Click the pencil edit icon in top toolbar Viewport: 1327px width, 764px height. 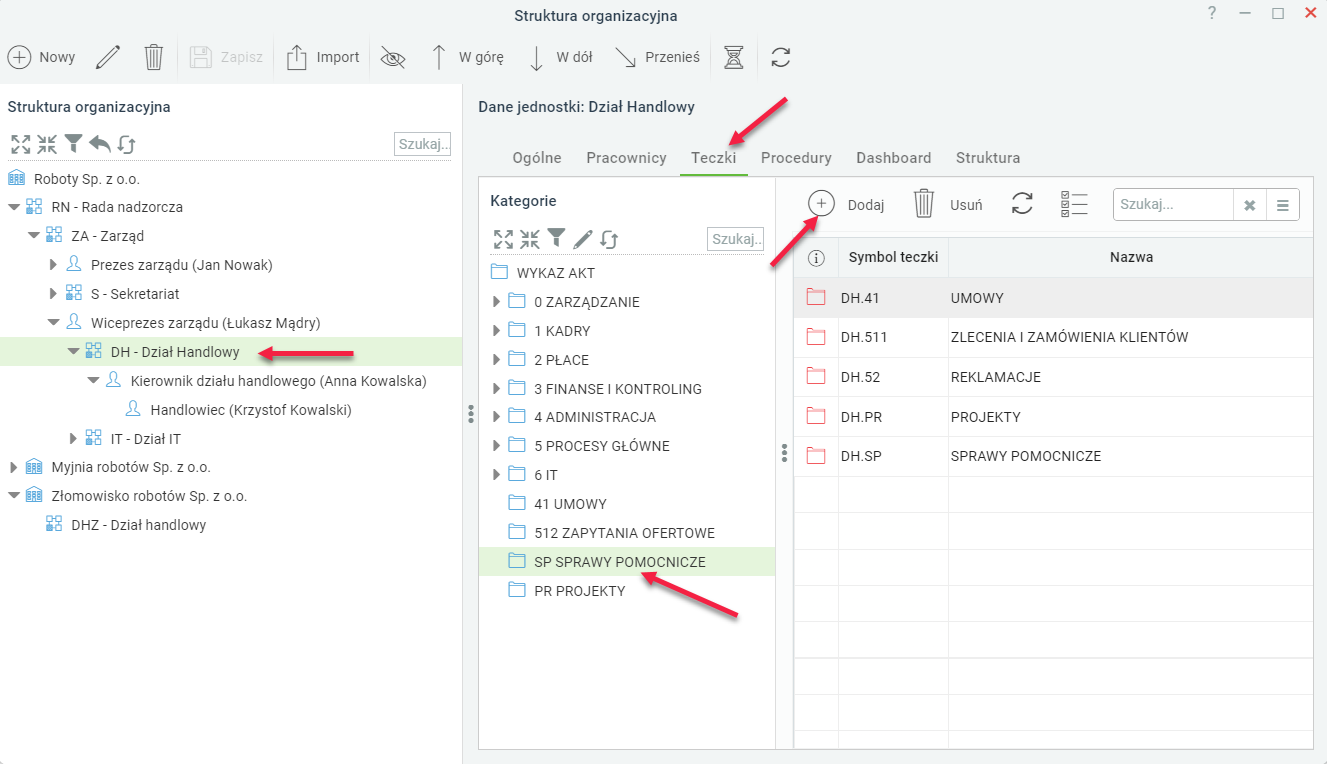(108, 57)
